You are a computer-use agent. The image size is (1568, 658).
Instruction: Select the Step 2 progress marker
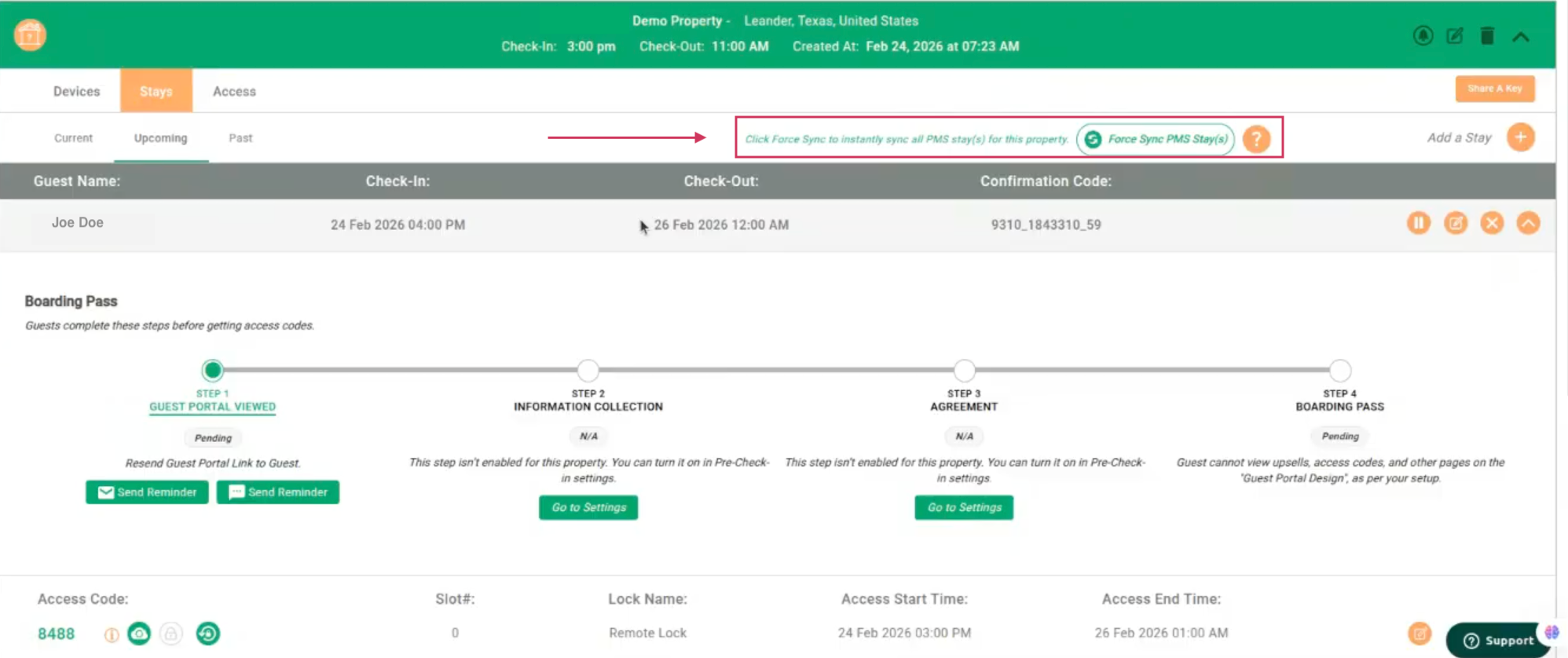coord(588,370)
